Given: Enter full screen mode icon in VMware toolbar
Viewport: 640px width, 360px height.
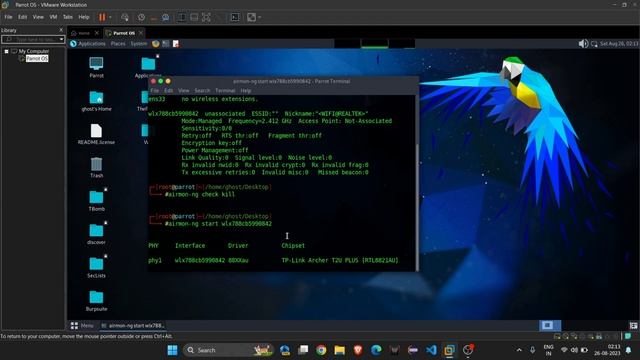Looking at the screenshot, I should click(x=207, y=17).
